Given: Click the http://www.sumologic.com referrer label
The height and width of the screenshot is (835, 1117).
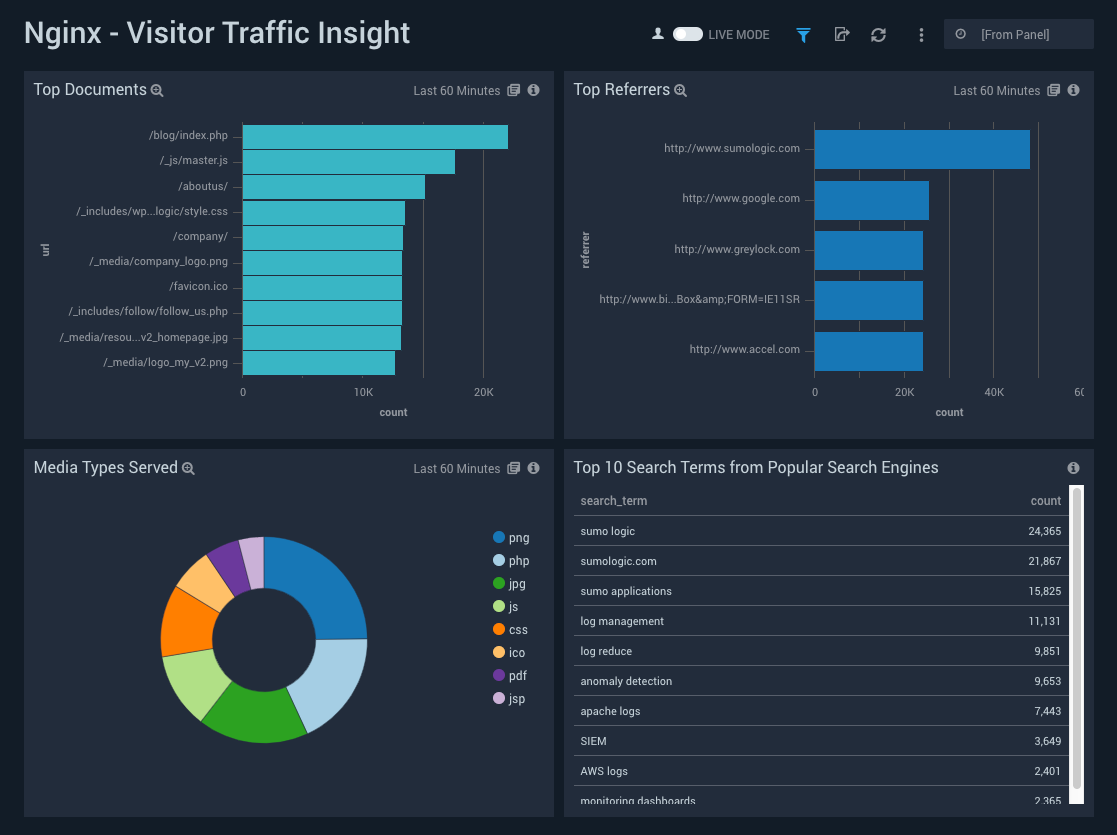Looking at the screenshot, I should coord(731,148).
